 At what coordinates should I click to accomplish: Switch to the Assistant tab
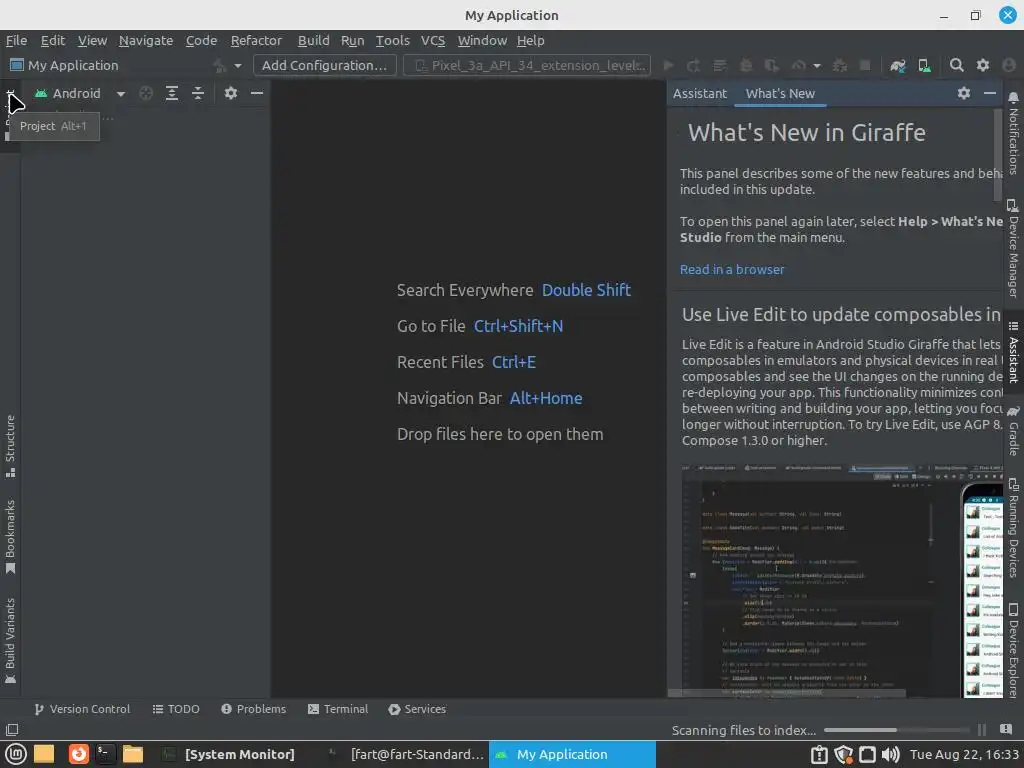point(699,93)
